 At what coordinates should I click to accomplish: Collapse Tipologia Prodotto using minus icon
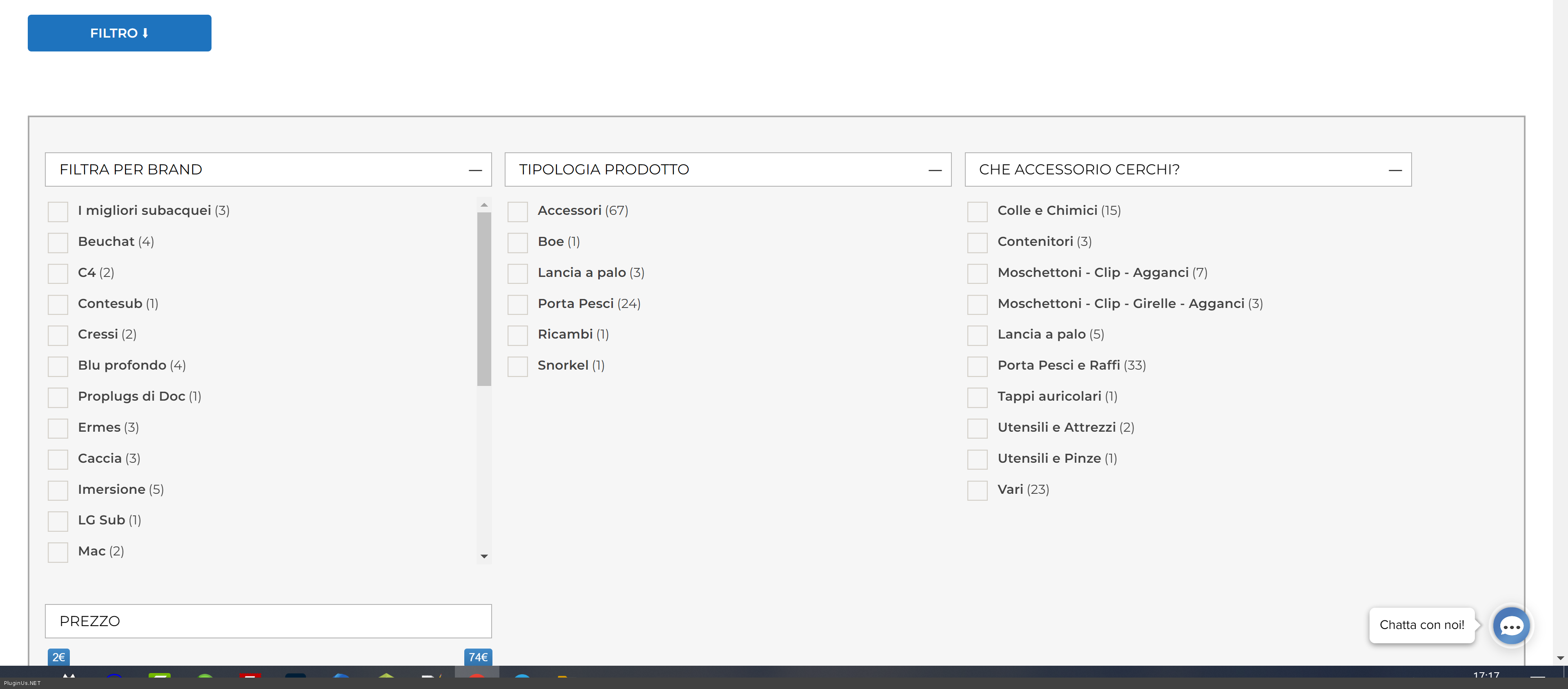tap(935, 170)
